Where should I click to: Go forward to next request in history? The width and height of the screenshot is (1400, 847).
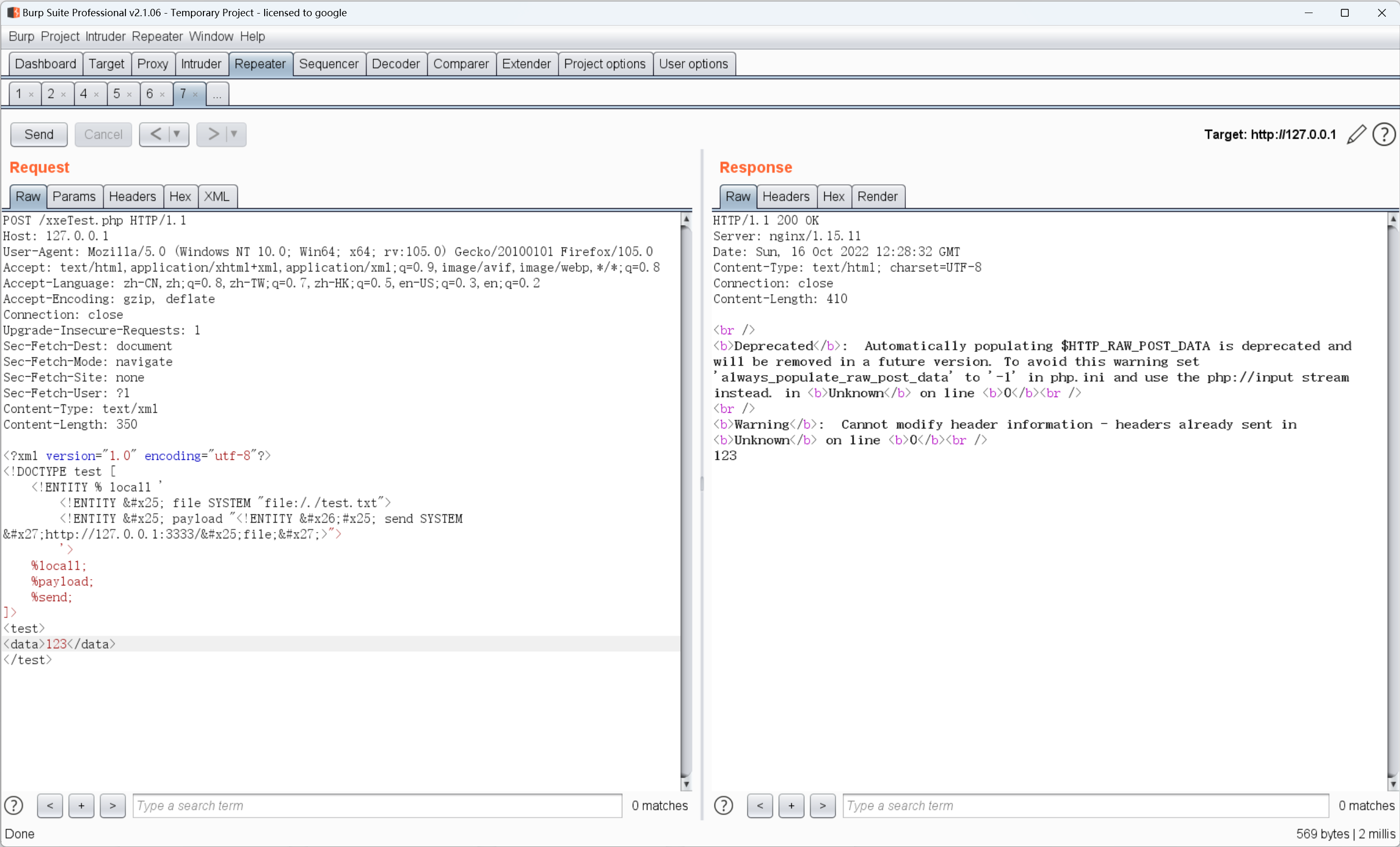(x=213, y=134)
